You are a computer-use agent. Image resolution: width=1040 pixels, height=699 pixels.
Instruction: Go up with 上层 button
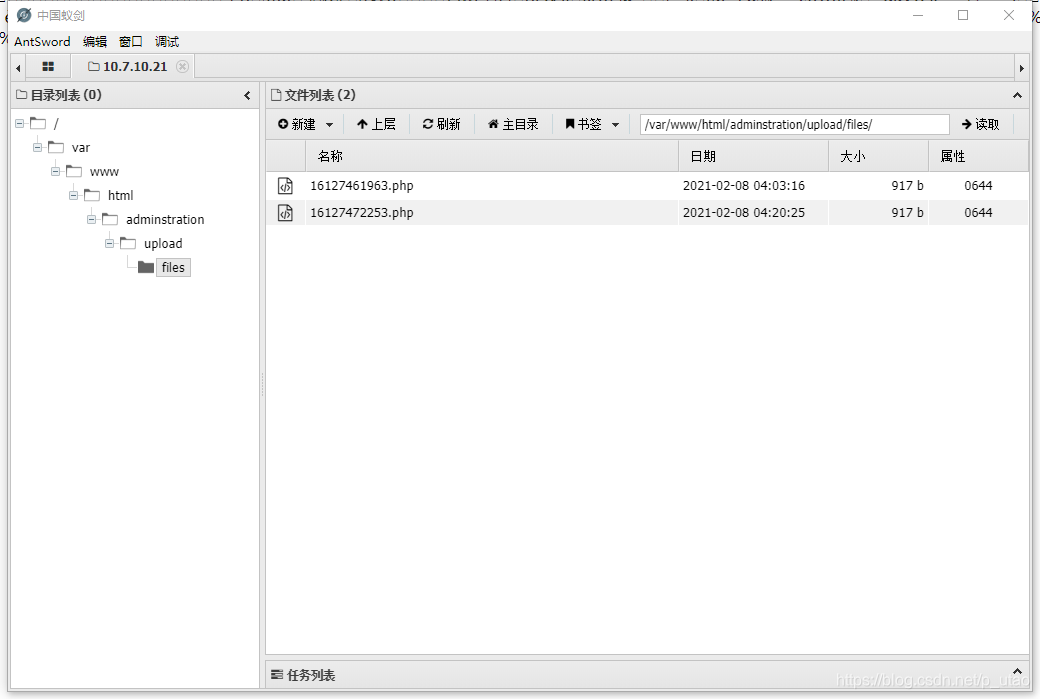[x=376, y=124]
